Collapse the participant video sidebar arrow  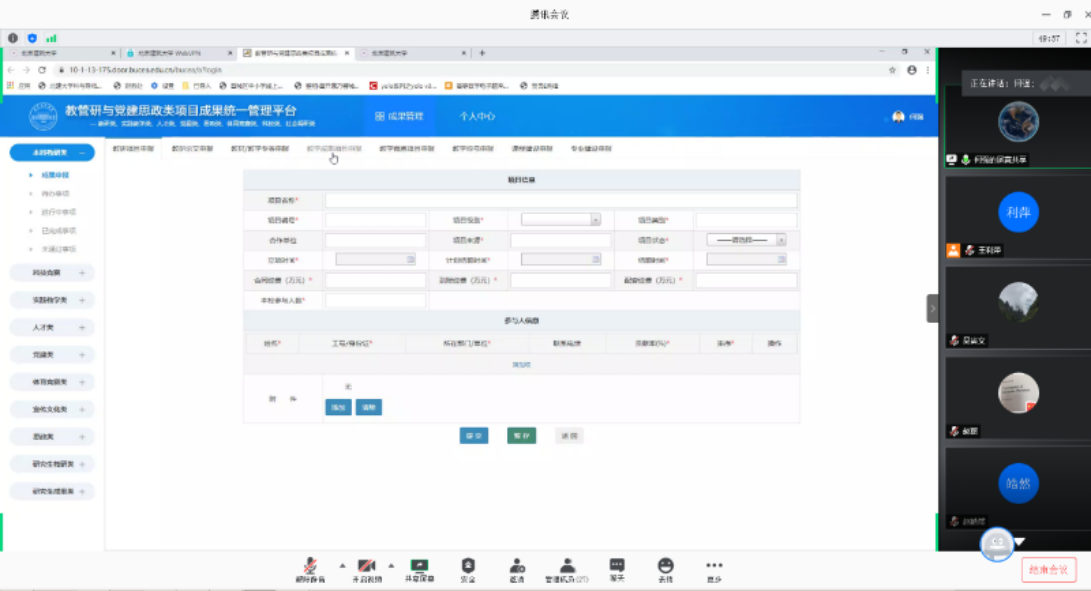click(932, 308)
